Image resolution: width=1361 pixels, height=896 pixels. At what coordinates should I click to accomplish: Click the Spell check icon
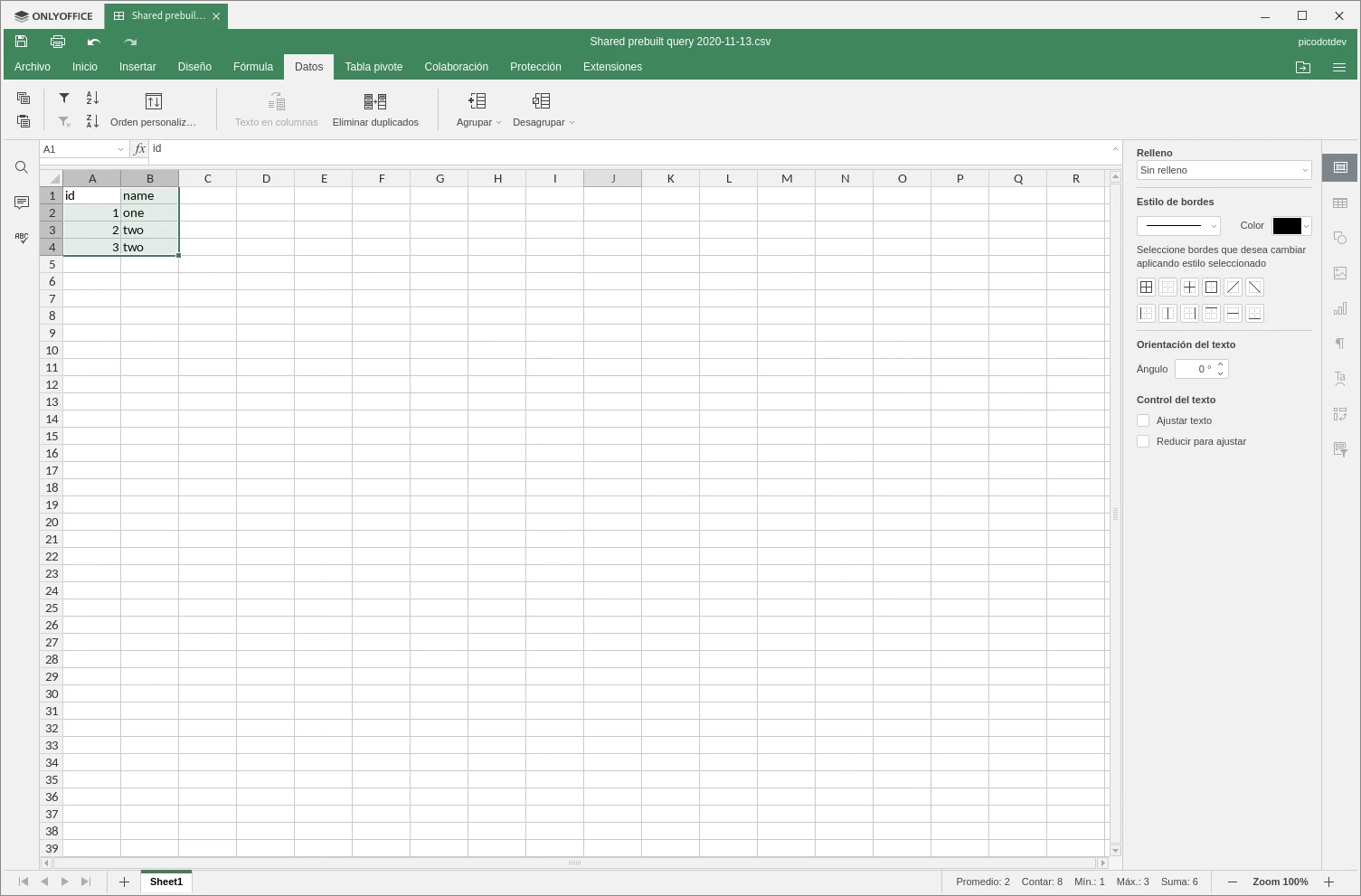click(x=22, y=238)
